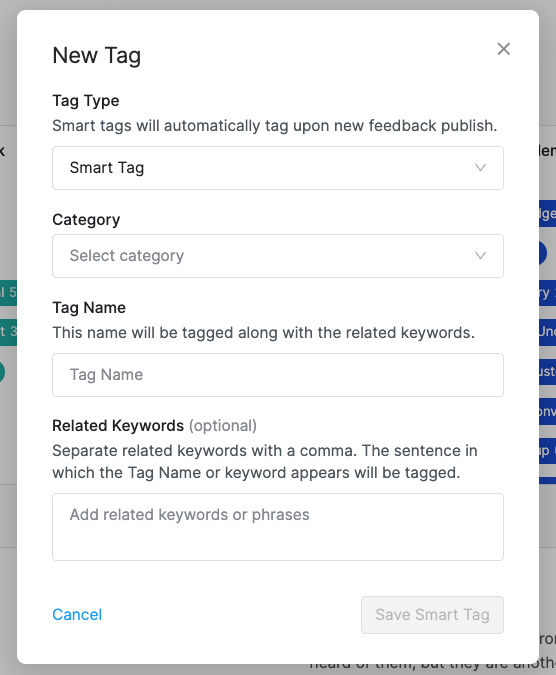The height and width of the screenshot is (675, 556).
Task: Open the Tag Type dropdown showing Smart Tag
Action: (278, 168)
